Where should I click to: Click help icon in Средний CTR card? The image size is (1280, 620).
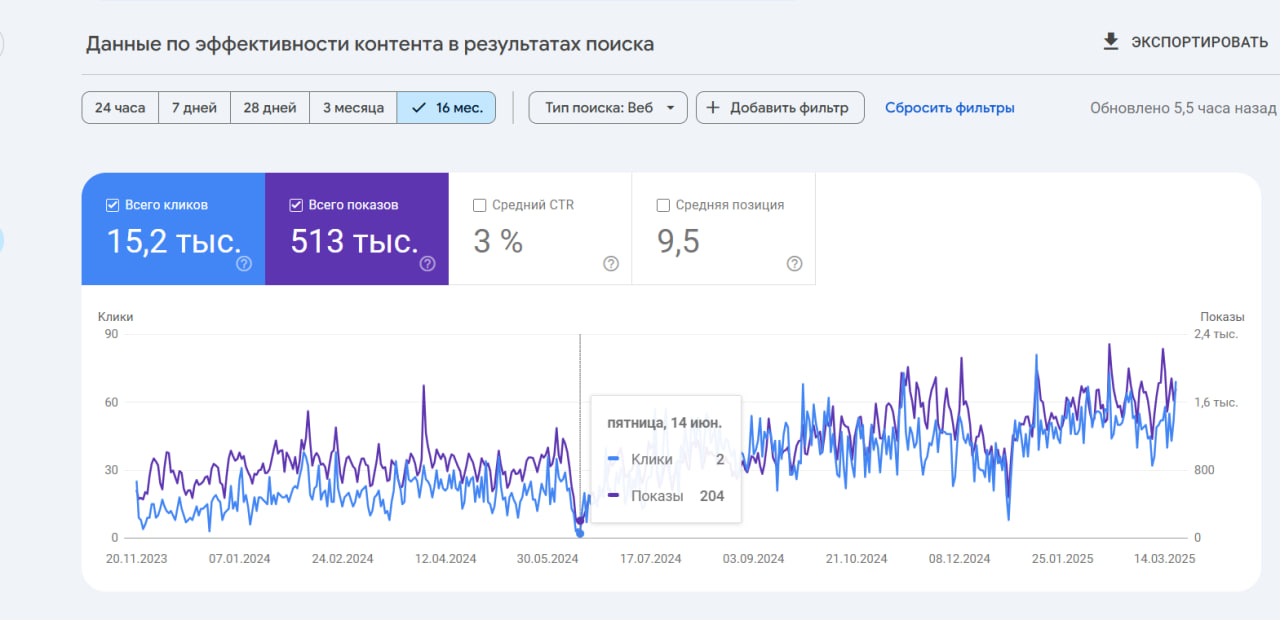(611, 264)
